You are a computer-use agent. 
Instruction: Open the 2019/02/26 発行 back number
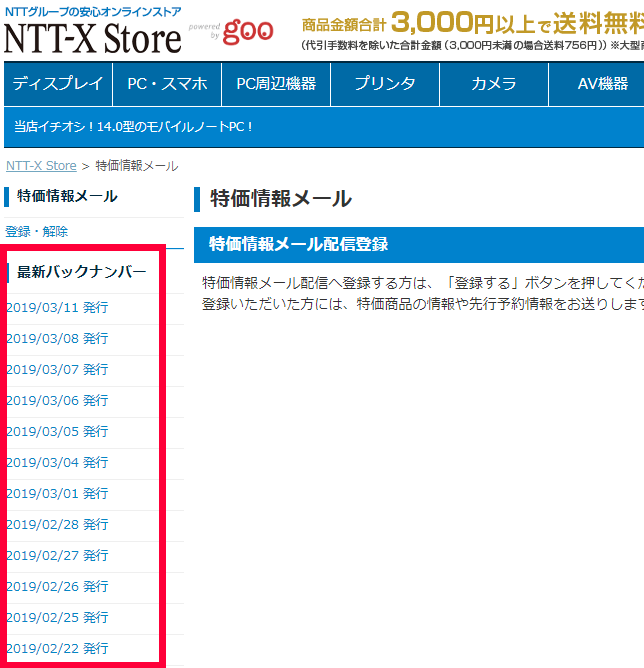click(57, 587)
